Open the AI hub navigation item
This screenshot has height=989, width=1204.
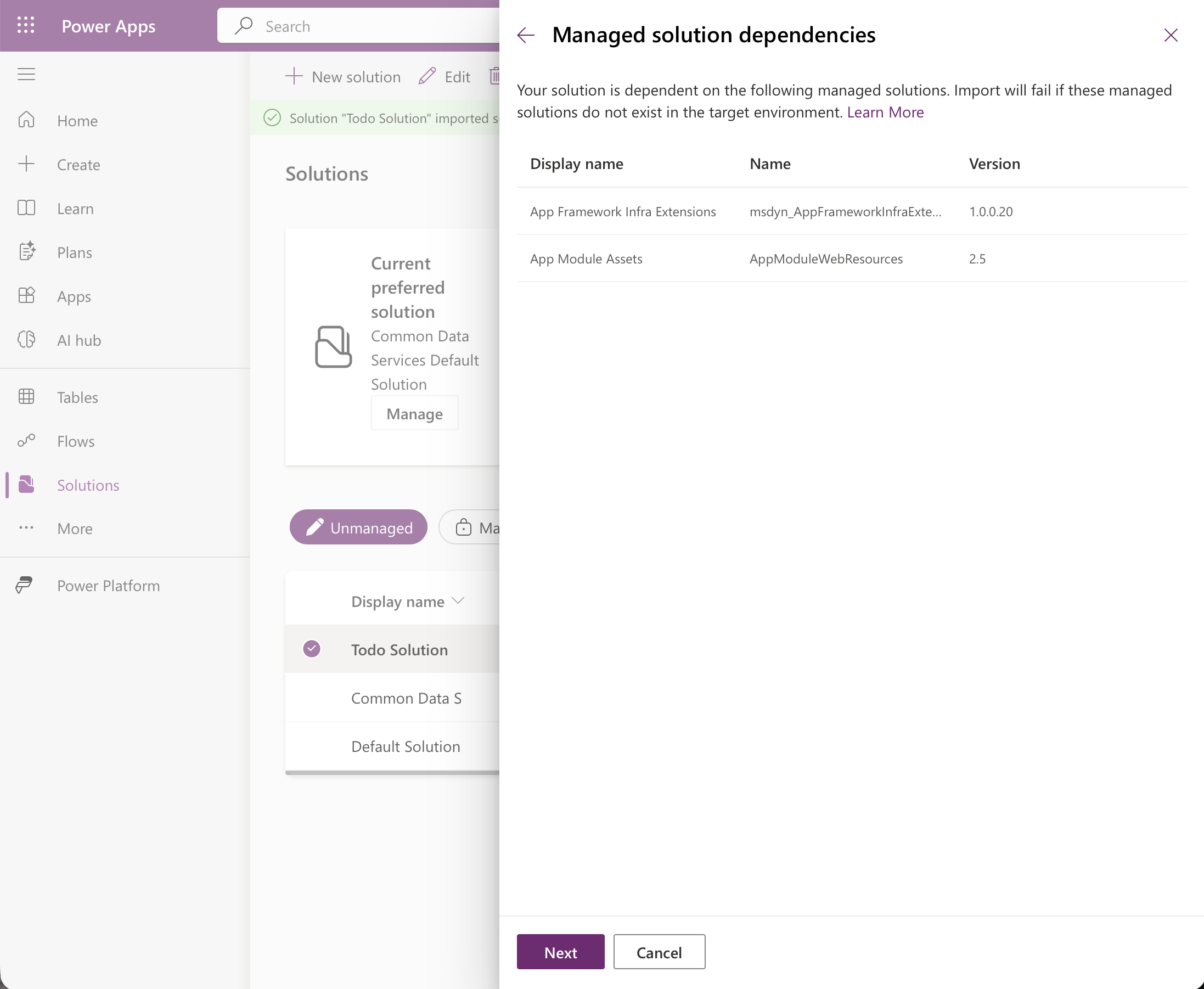coord(125,340)
